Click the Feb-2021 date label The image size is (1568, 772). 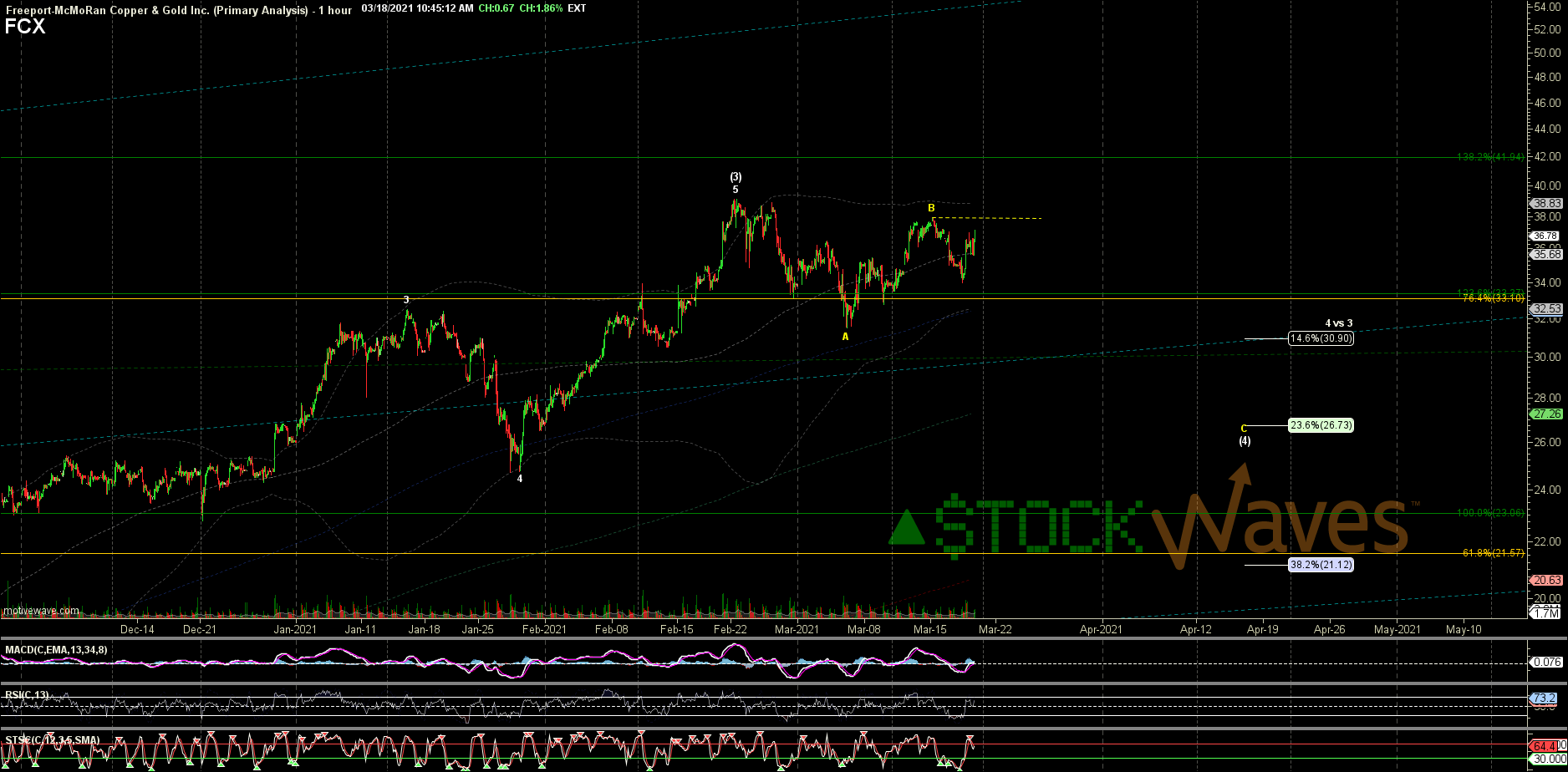(544, 629)
